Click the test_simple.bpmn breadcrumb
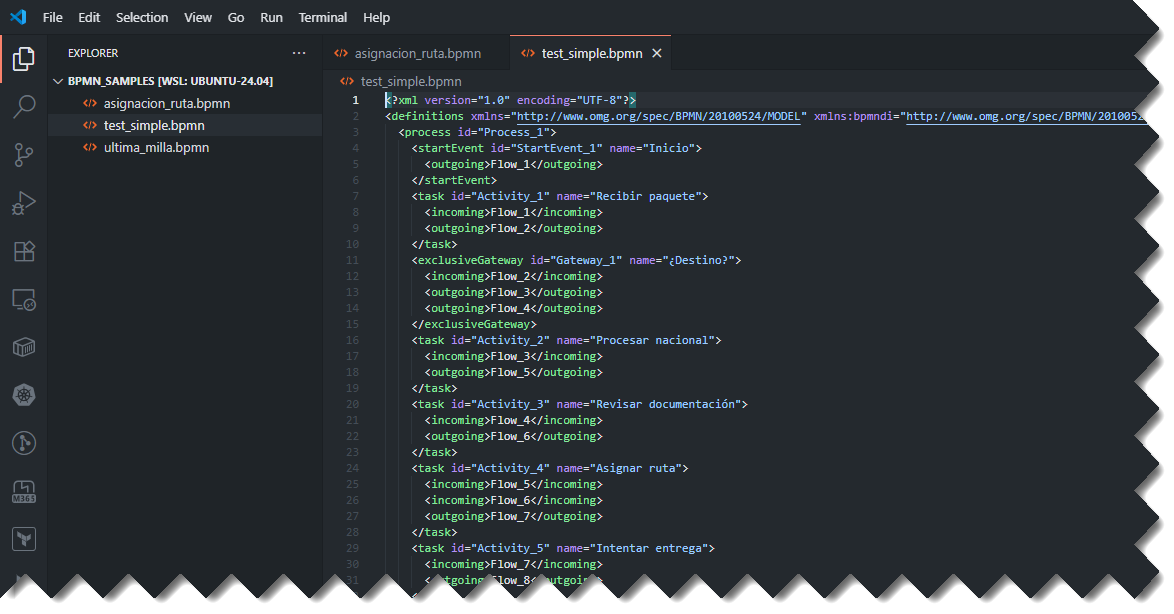The image size is (1174, 614). click(x=410, y=81)
